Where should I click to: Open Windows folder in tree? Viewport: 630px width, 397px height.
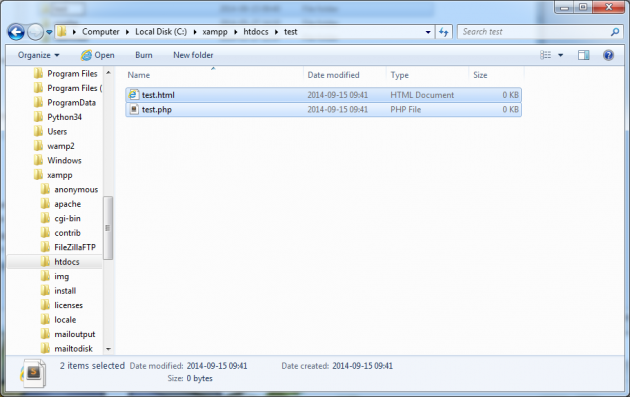(x=64, y=160)
